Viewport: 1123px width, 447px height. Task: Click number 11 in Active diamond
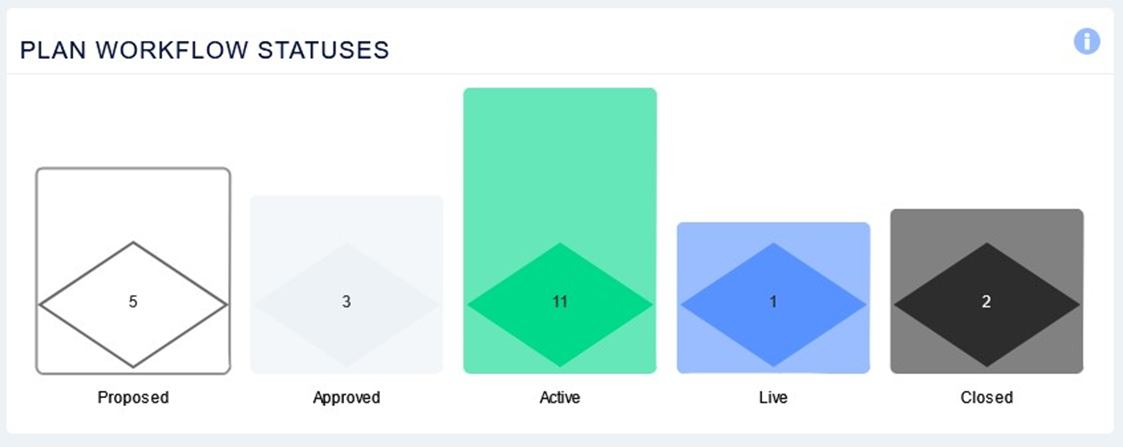tap(560, 302)
